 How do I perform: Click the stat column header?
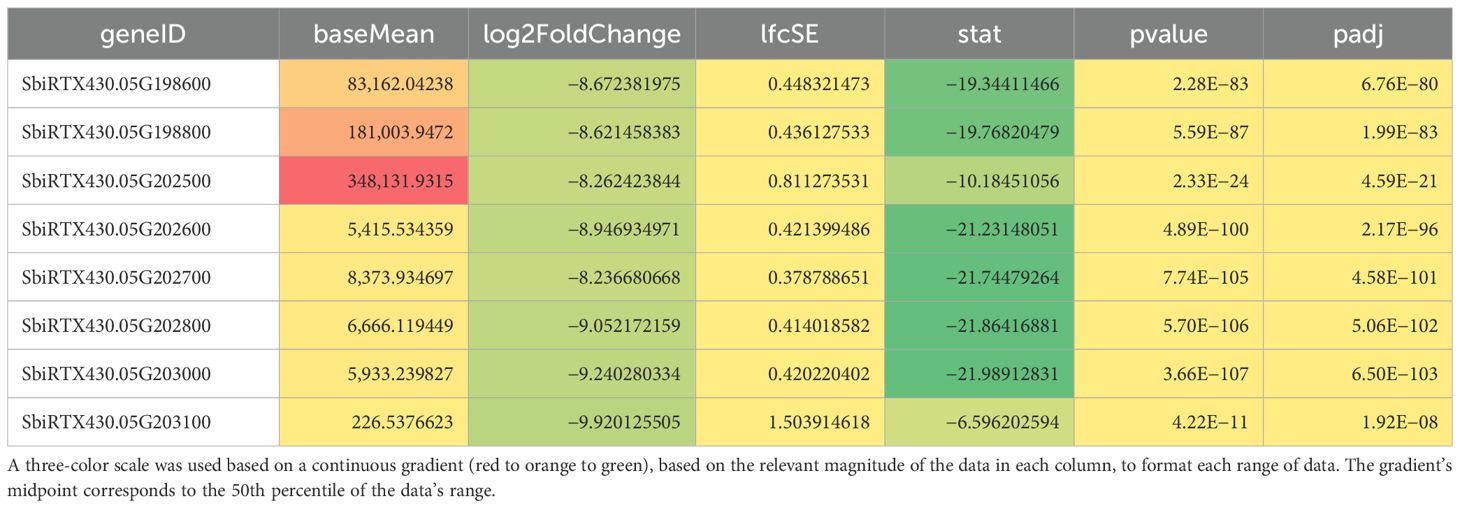tap(979, 35)
